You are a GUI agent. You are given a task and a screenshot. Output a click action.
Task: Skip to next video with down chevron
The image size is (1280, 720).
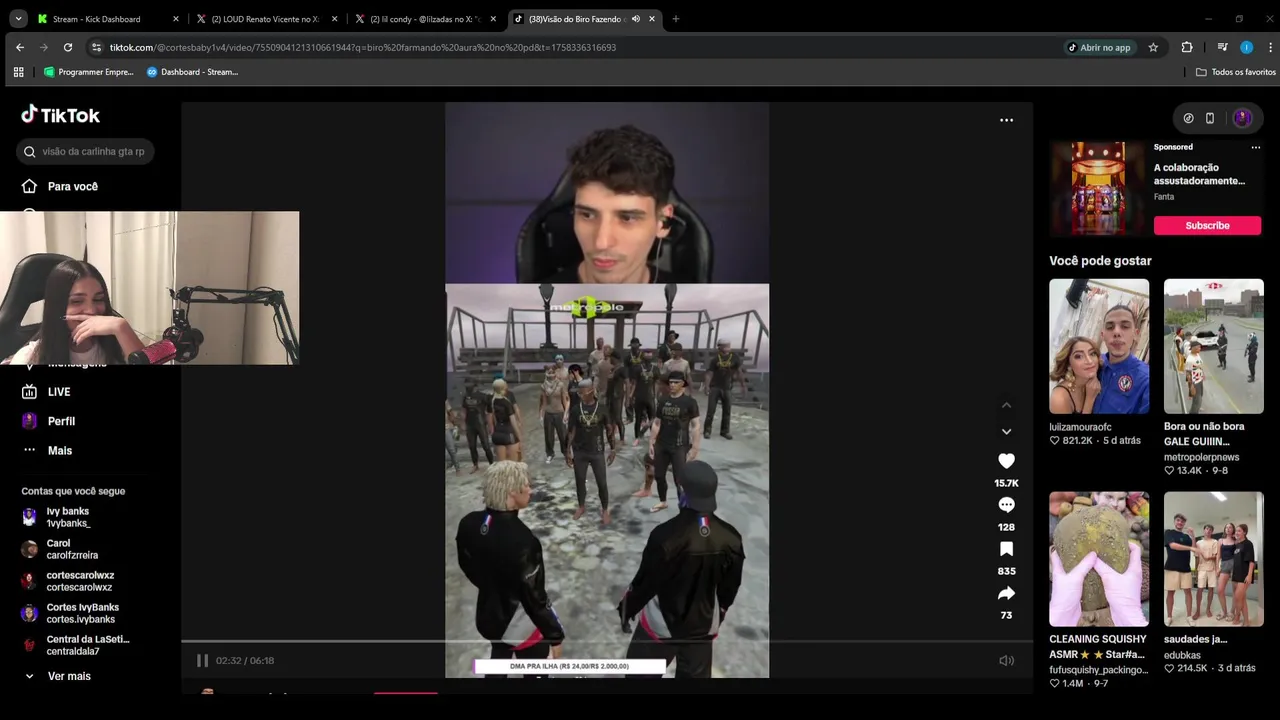(x=1006, y=432)
